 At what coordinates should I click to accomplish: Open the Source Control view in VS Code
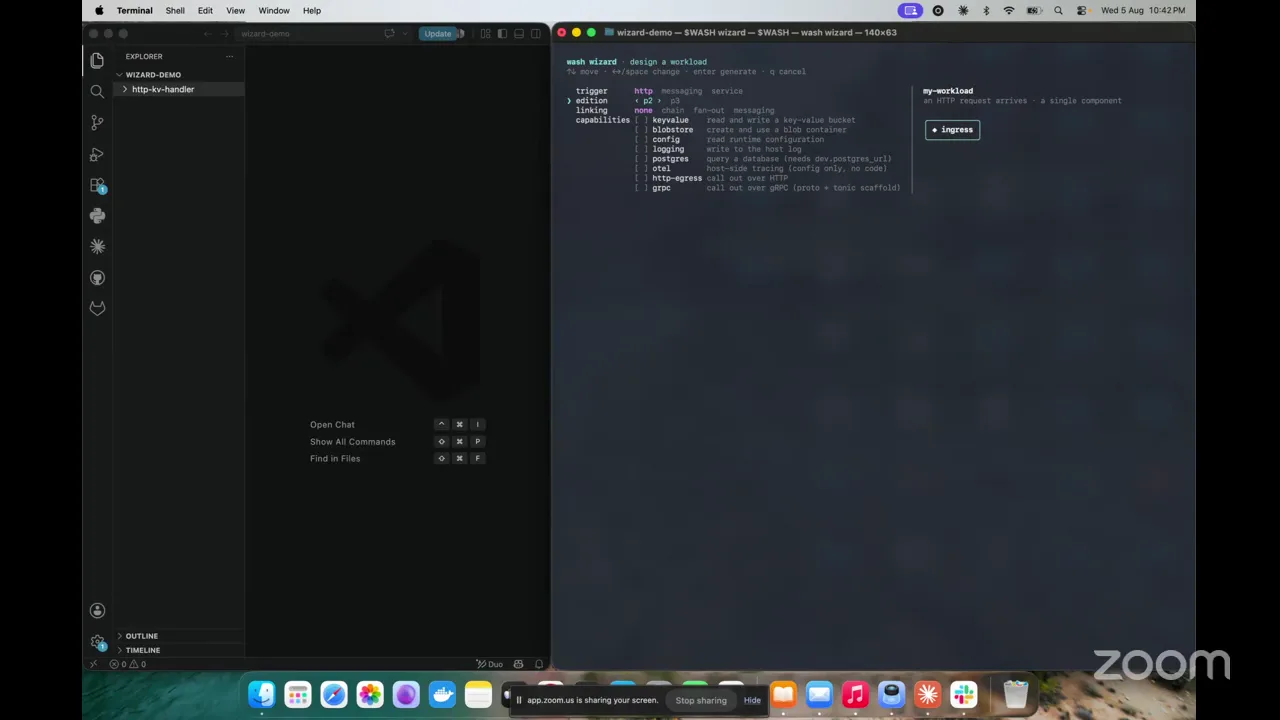(97, 122)
